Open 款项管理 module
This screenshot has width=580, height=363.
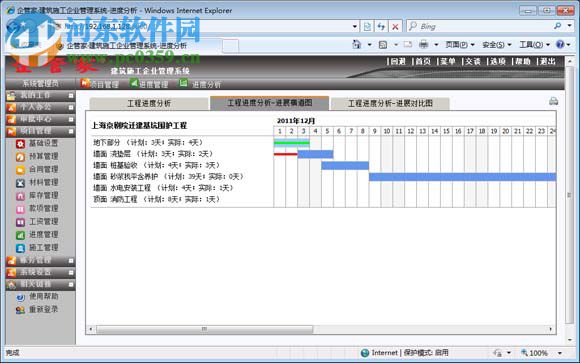[x=37, y=209]
